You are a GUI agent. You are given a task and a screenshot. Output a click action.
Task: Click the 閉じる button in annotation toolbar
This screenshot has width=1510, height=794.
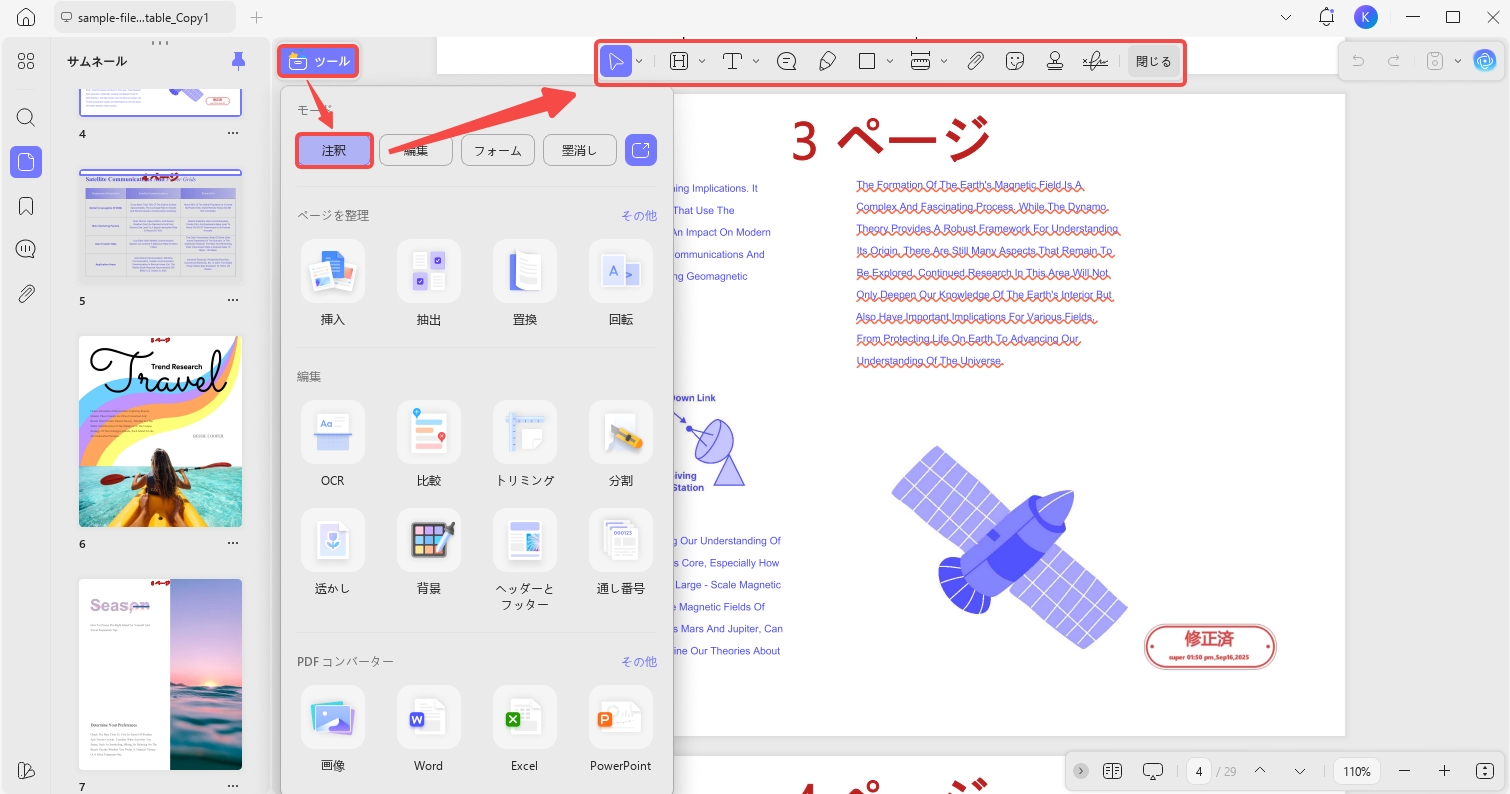pyautogui.click(x=1153, y=61)
